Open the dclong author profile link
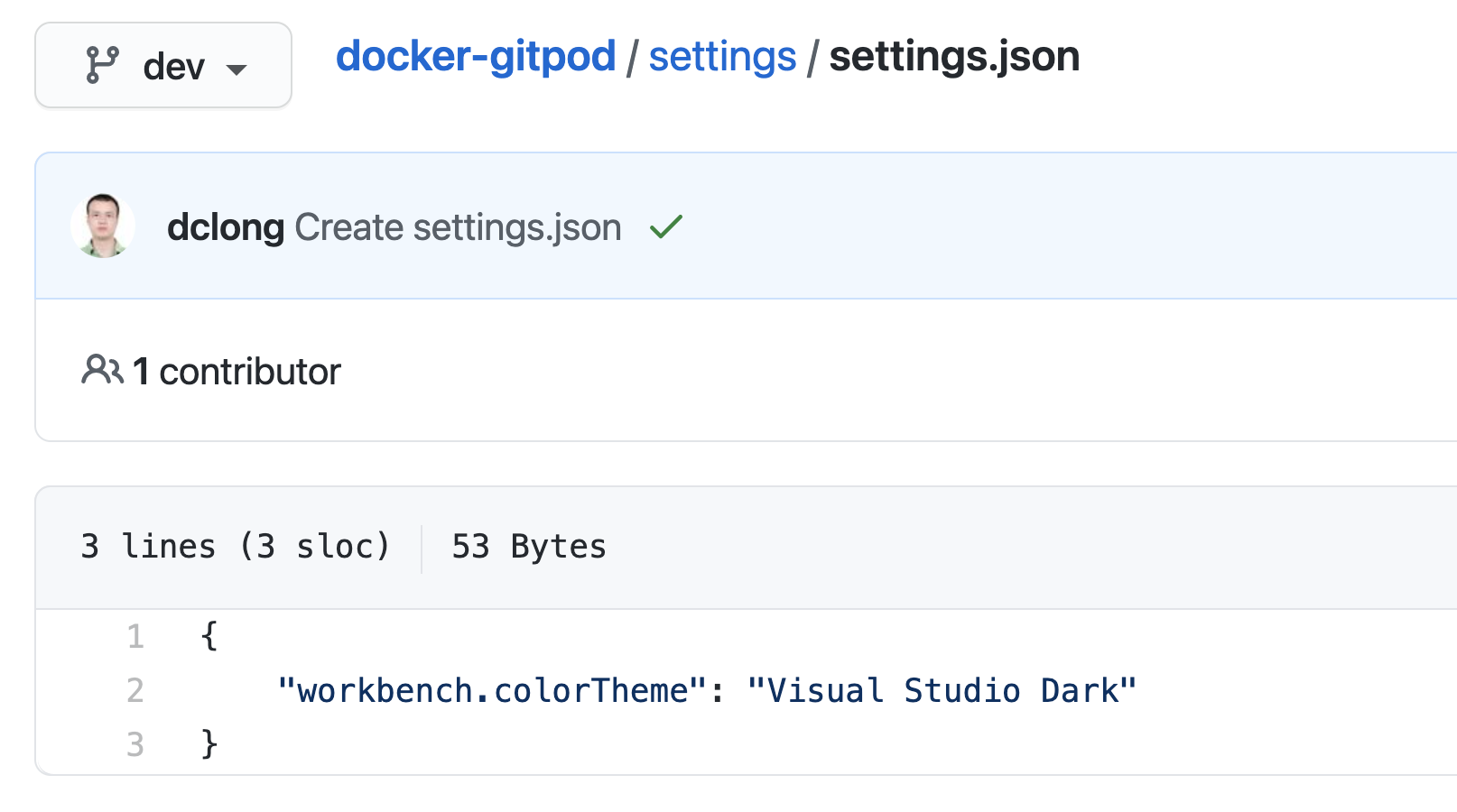This screenshot has width=1457, height=812. tap(226, 227)
